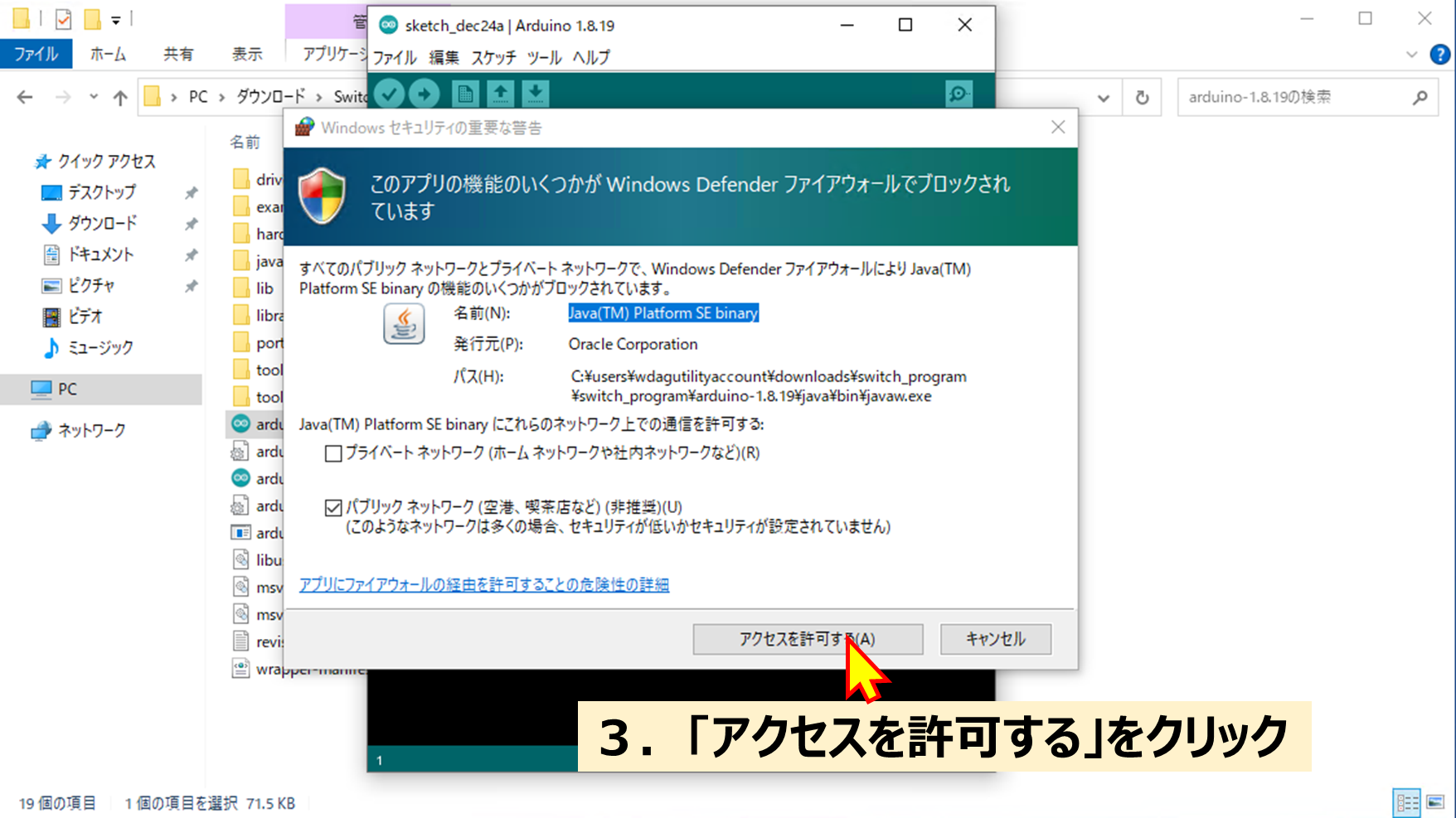1456x818 pixels.
Task: Click the Java coffee cup icon in the dialog
Action: [404, 323]
